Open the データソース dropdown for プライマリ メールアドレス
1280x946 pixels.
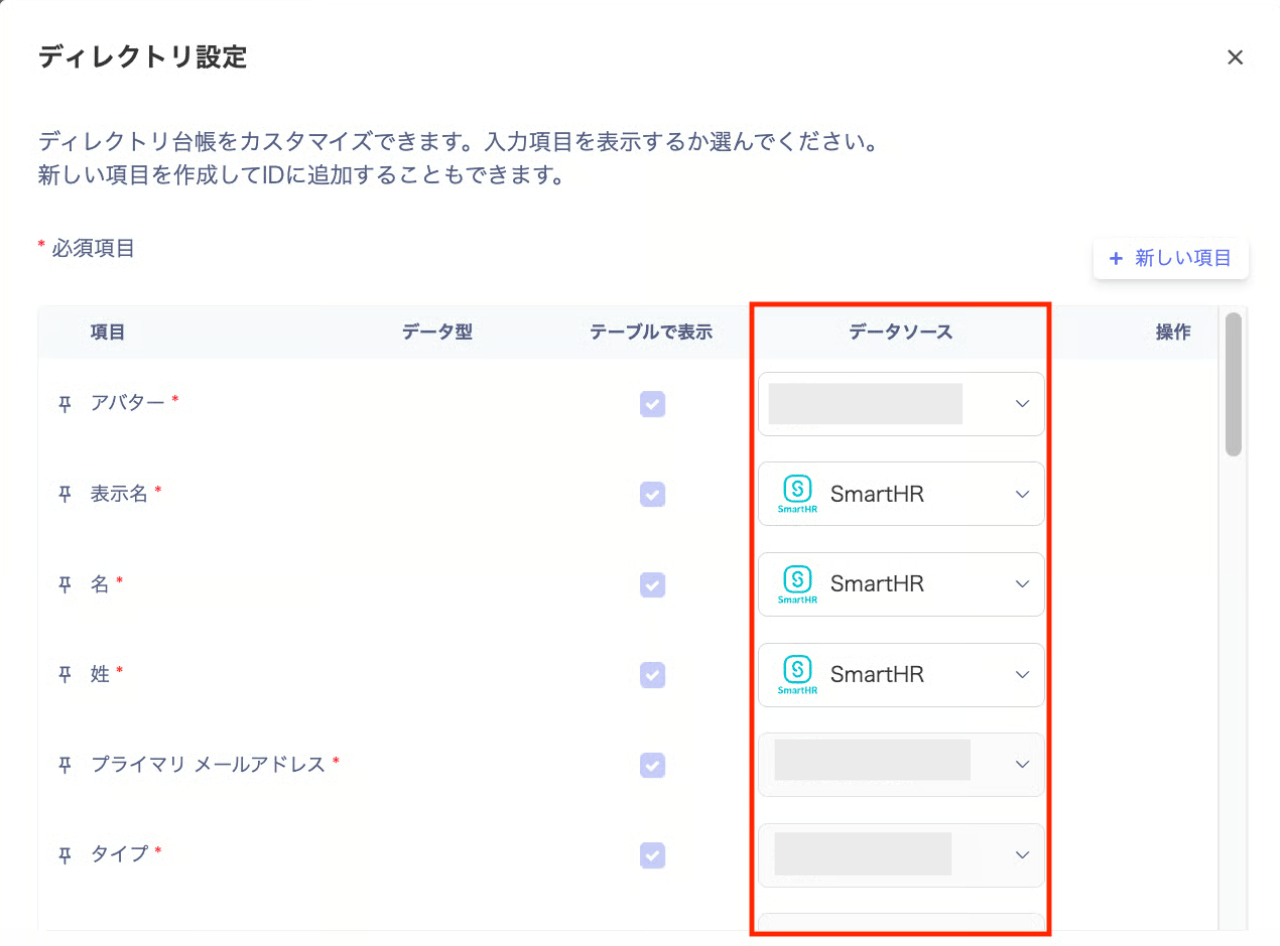(901, 764)
